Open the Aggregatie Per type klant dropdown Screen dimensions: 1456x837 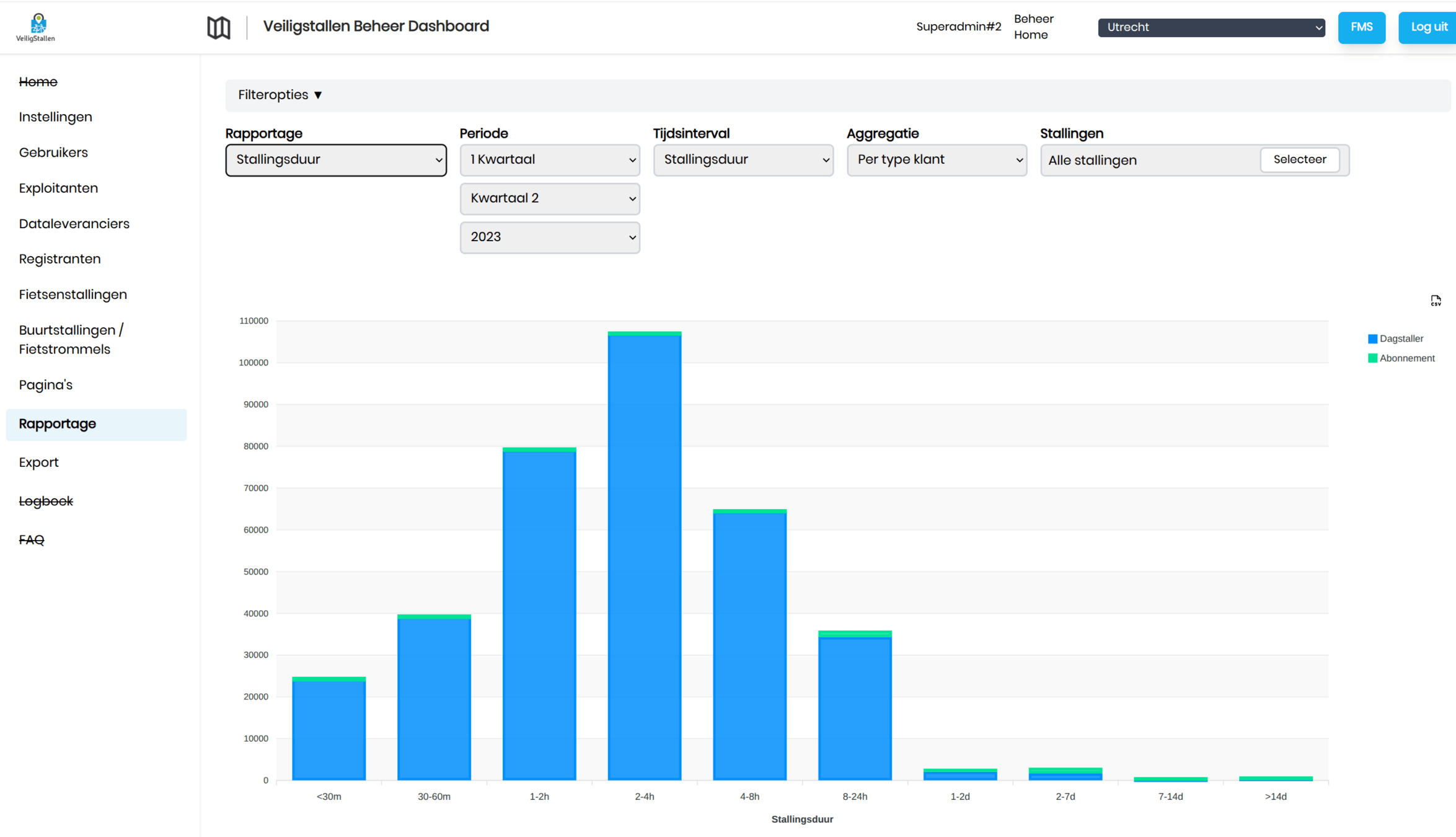point(937,160)
